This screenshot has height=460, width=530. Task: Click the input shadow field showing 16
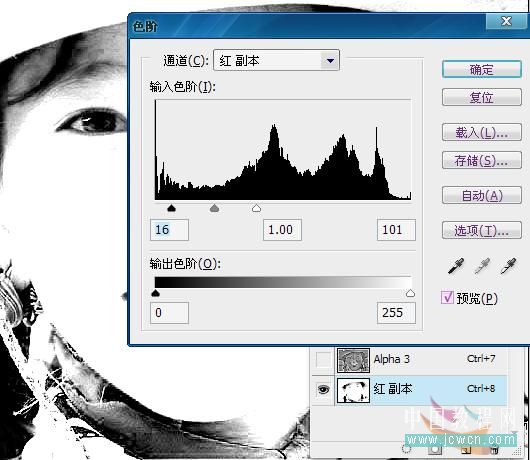pos(169,230)
